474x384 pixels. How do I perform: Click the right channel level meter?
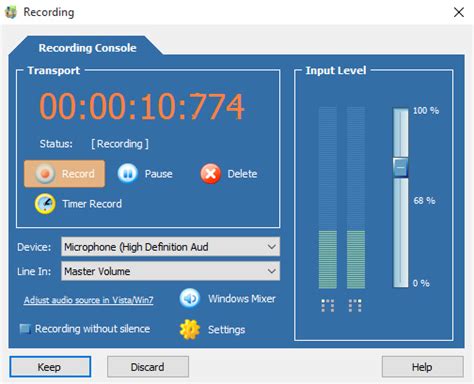pyautogui.click(x=356, y=198)
